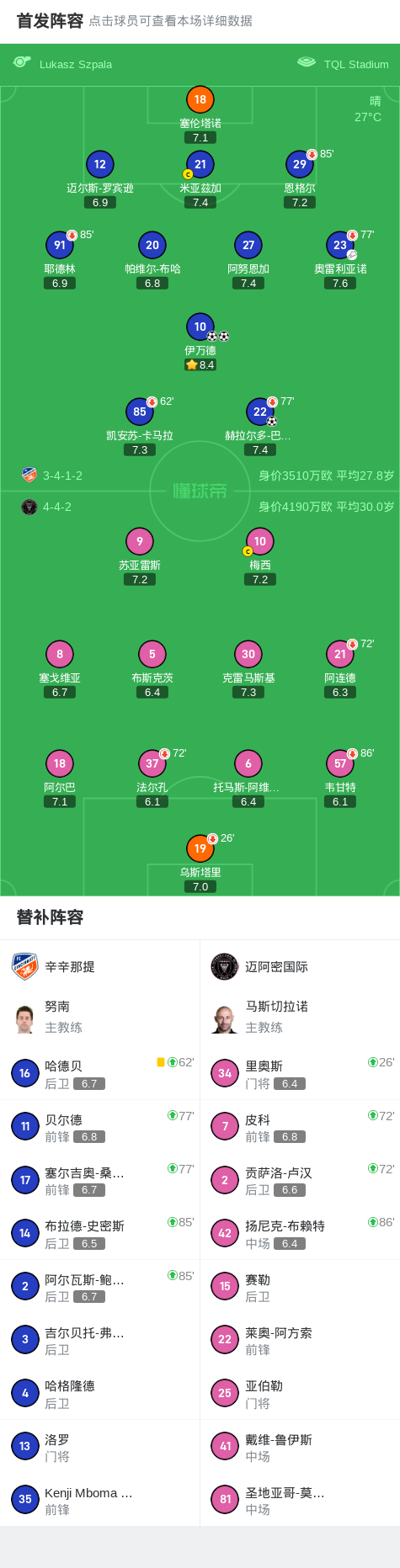Click the TQL Stadium icon

coord(307,62)
